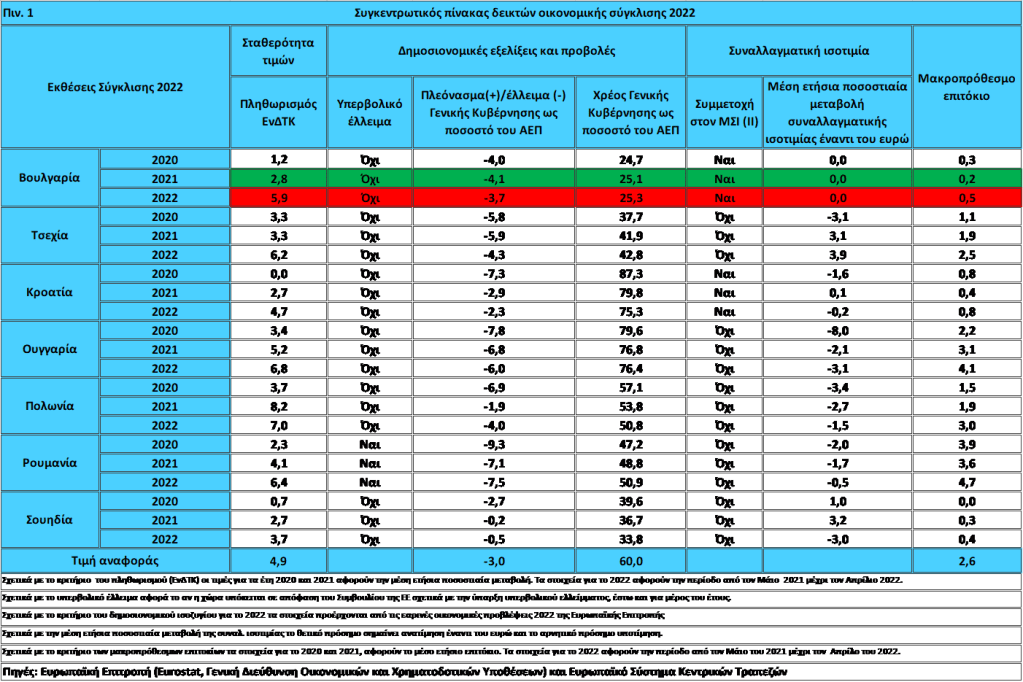
Task: Click the Σουηδία country cell
Action: pos(51,520)
